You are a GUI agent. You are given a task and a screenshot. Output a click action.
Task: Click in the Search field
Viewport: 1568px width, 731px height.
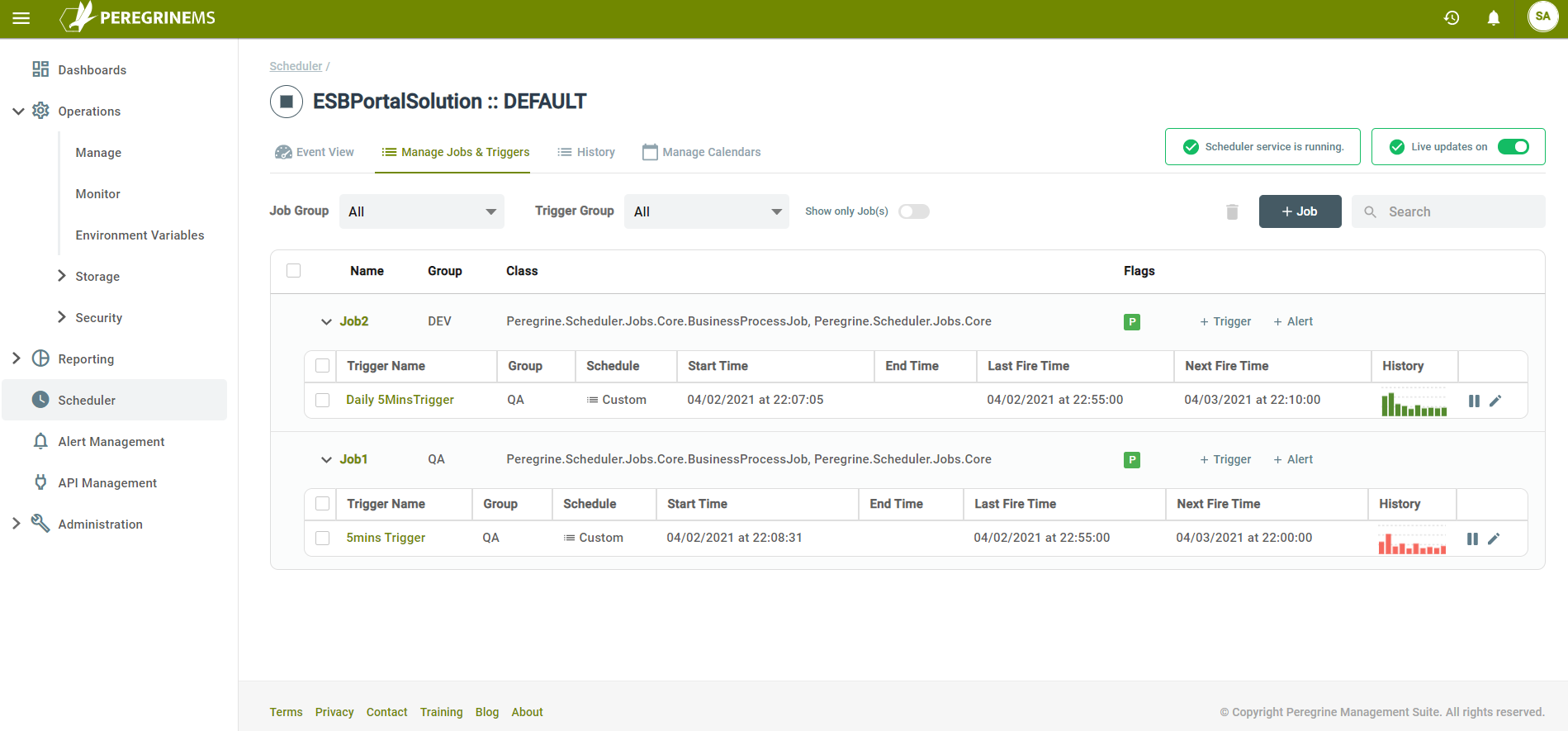click(1448, 211)
